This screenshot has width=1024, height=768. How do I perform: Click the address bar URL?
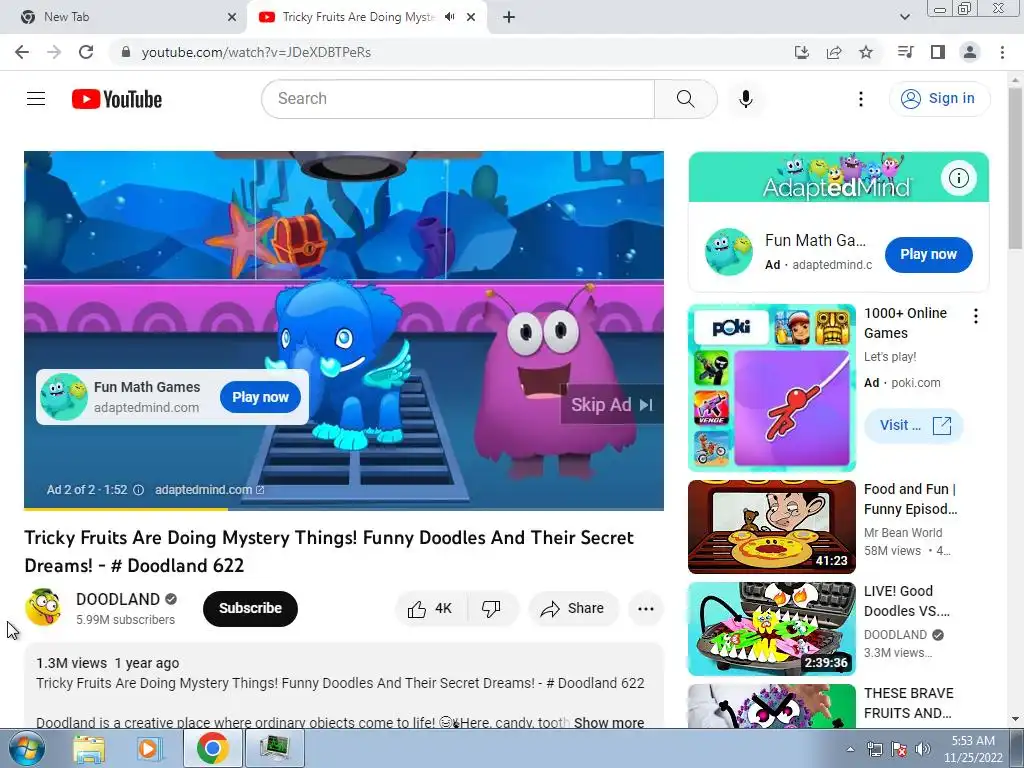point(256,52)
